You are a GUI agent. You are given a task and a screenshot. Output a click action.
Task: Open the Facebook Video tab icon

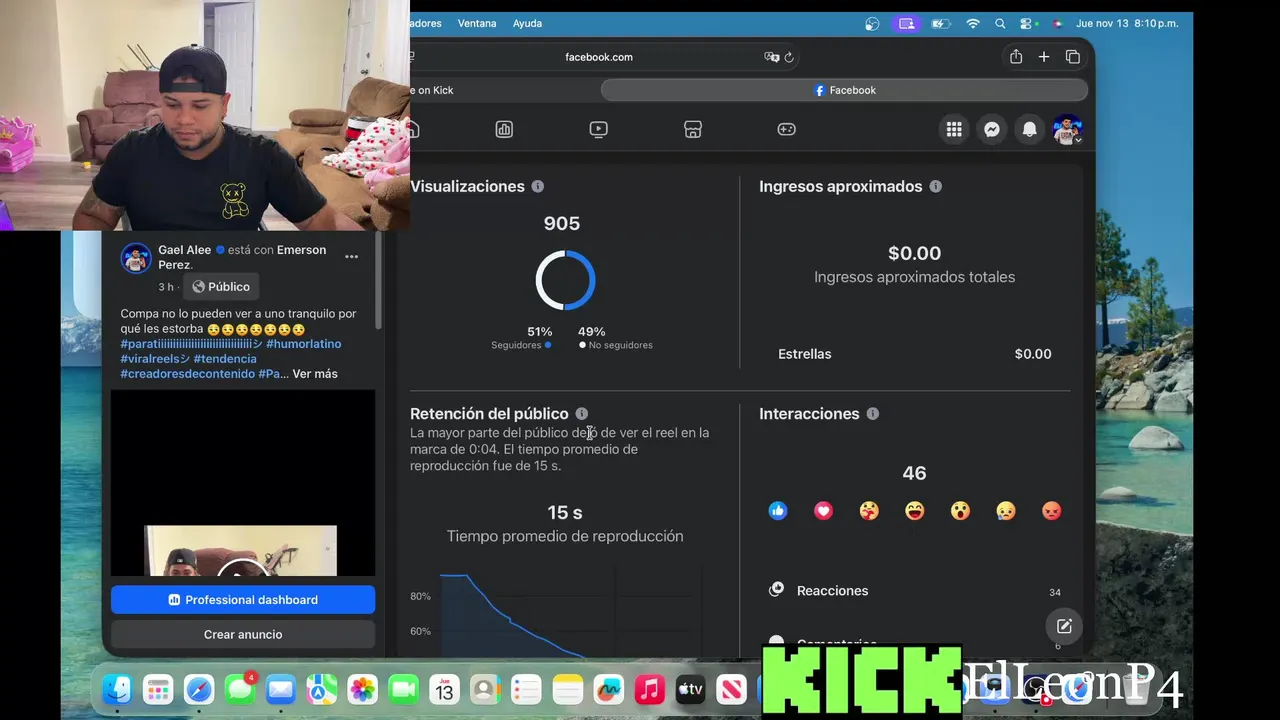click(x=598, y=129)
